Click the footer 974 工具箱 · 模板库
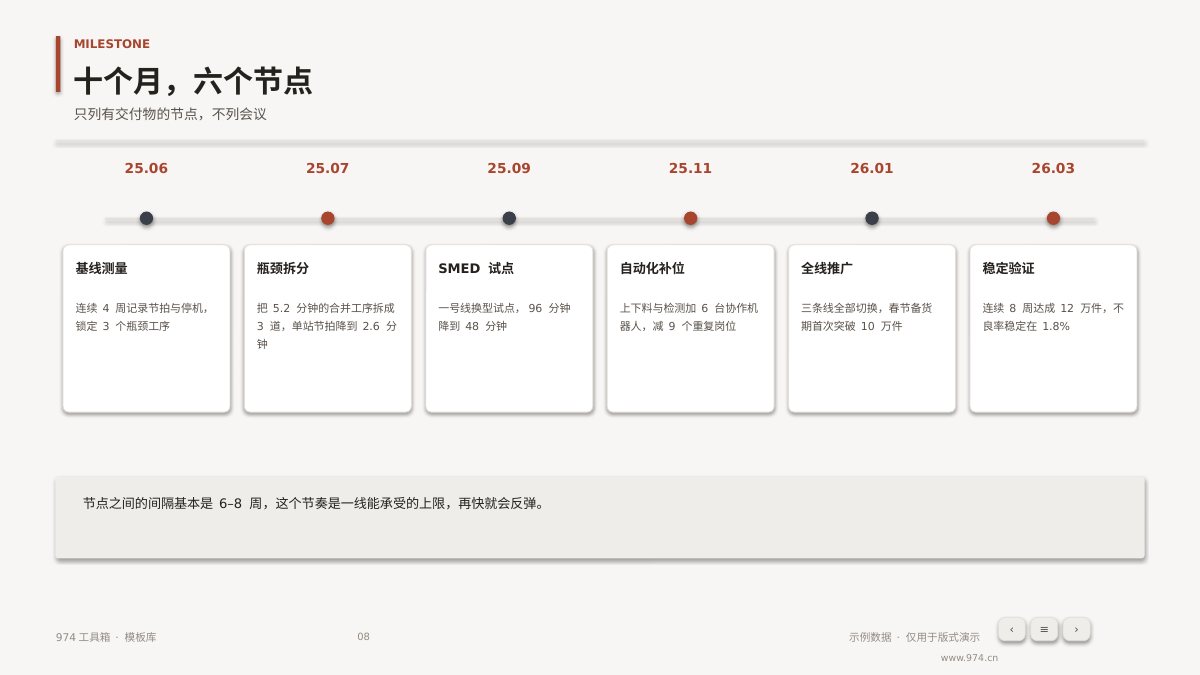The image size is (1200, 675). (106, 637)
